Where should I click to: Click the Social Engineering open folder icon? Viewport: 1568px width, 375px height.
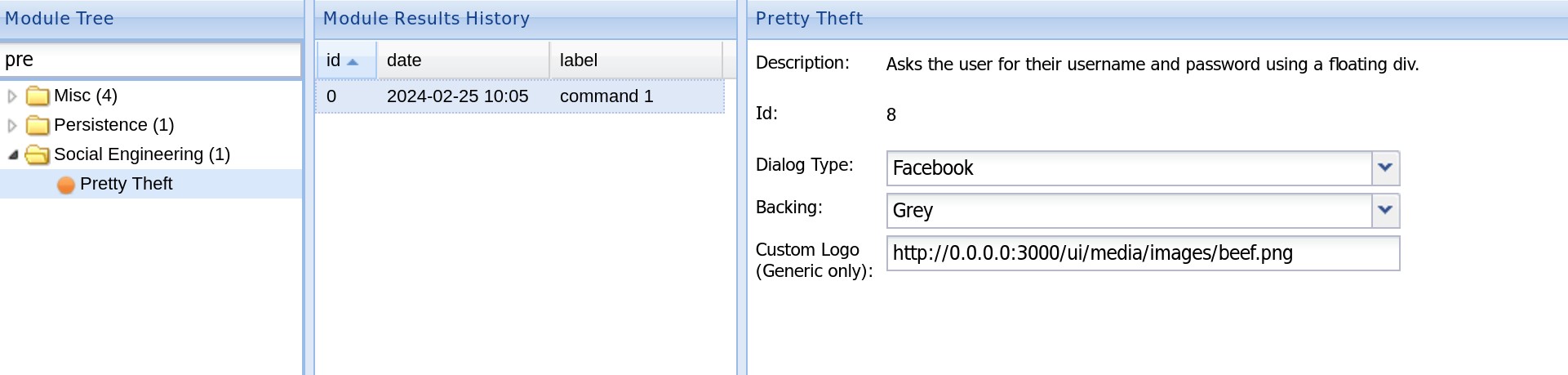38,154
